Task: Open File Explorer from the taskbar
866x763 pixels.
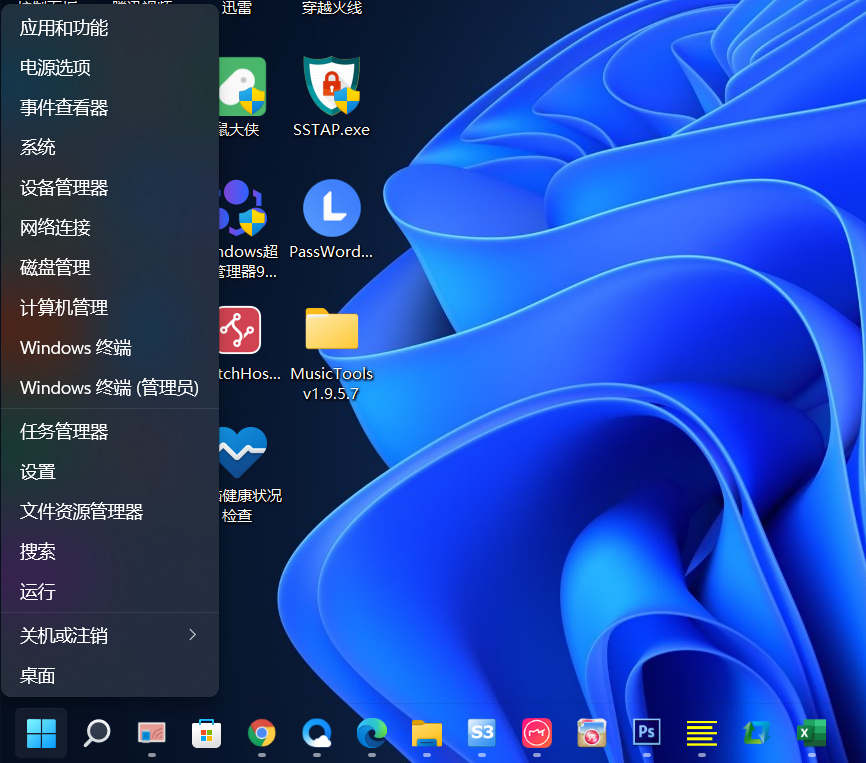Action: coord(427,733)
